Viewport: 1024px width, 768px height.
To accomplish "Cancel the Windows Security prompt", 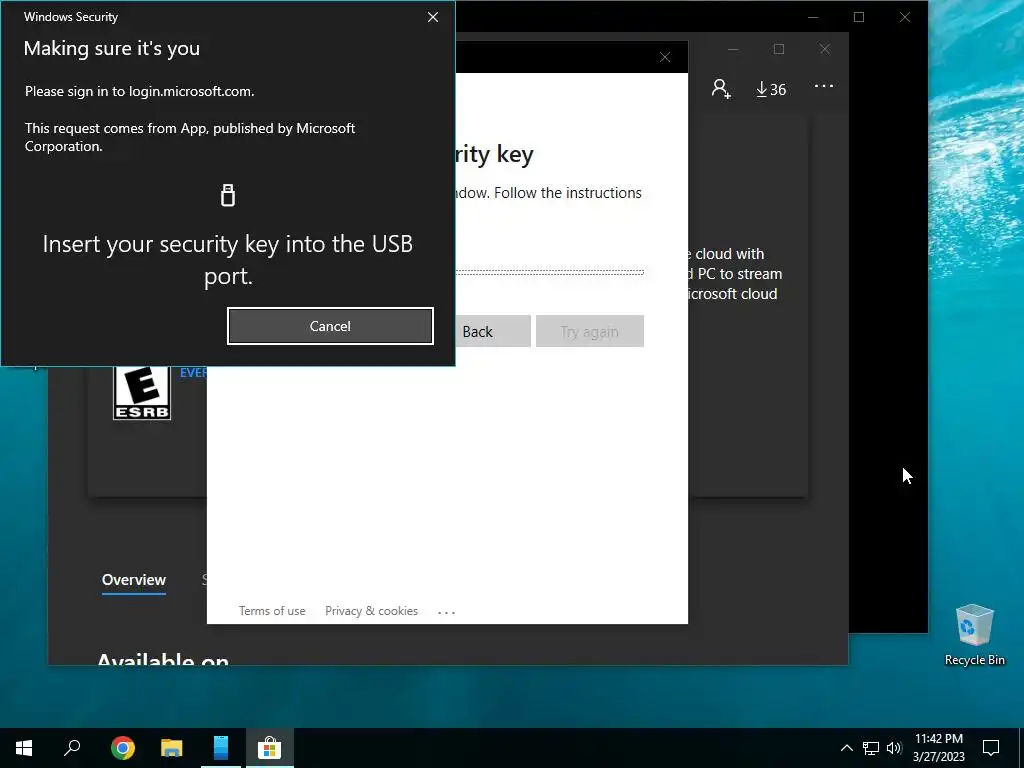I will tap(330, 326).
